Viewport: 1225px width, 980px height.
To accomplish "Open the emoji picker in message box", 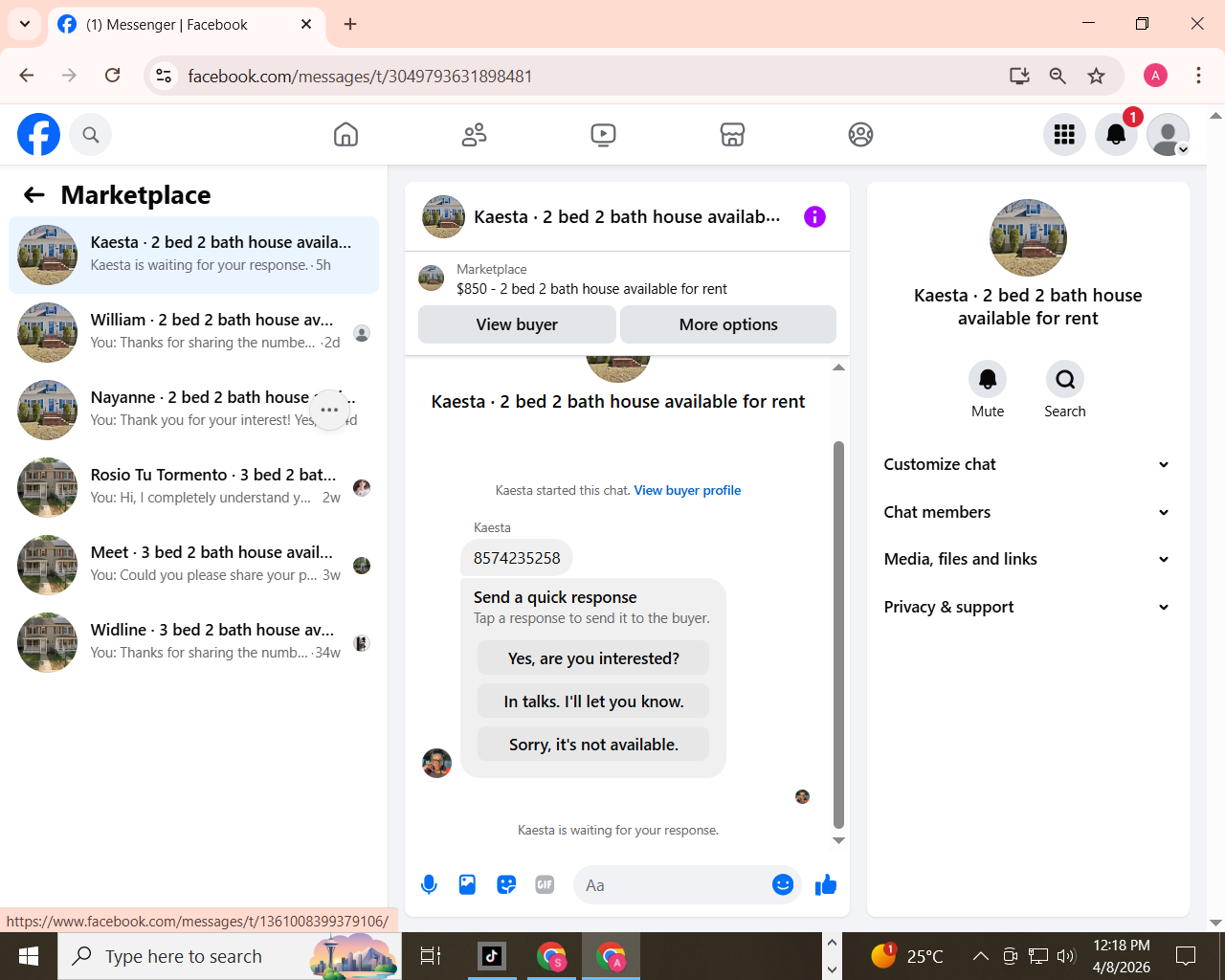I will (x=783, y=885).
